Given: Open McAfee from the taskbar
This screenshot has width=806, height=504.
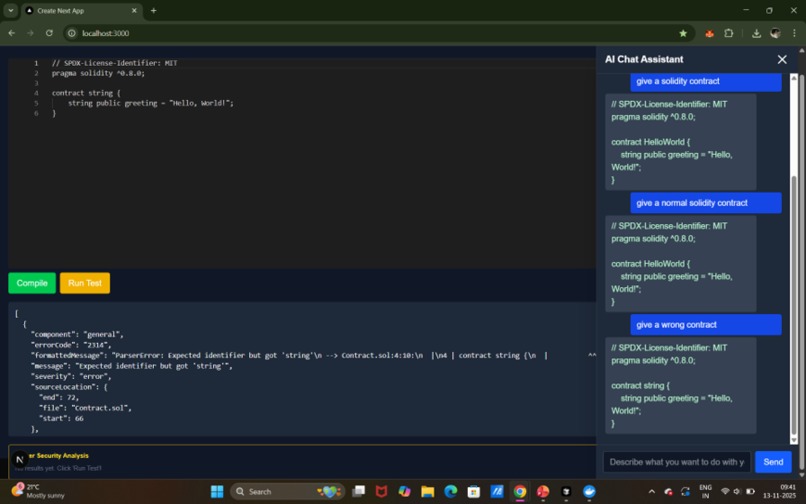Looking at the screenshot, I should tap(381, 492).
